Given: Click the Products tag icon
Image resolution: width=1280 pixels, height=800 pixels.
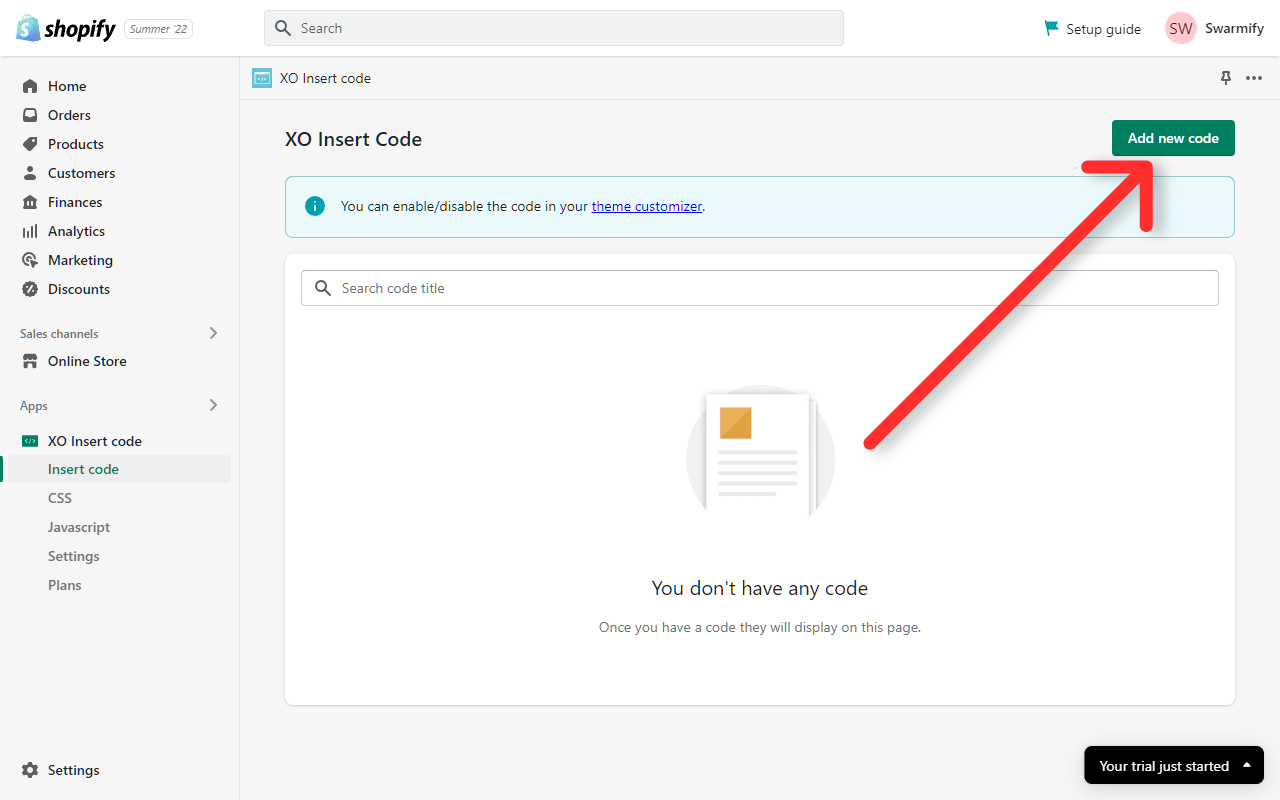Looking at the screenshot, I should (x=30, y=144).
